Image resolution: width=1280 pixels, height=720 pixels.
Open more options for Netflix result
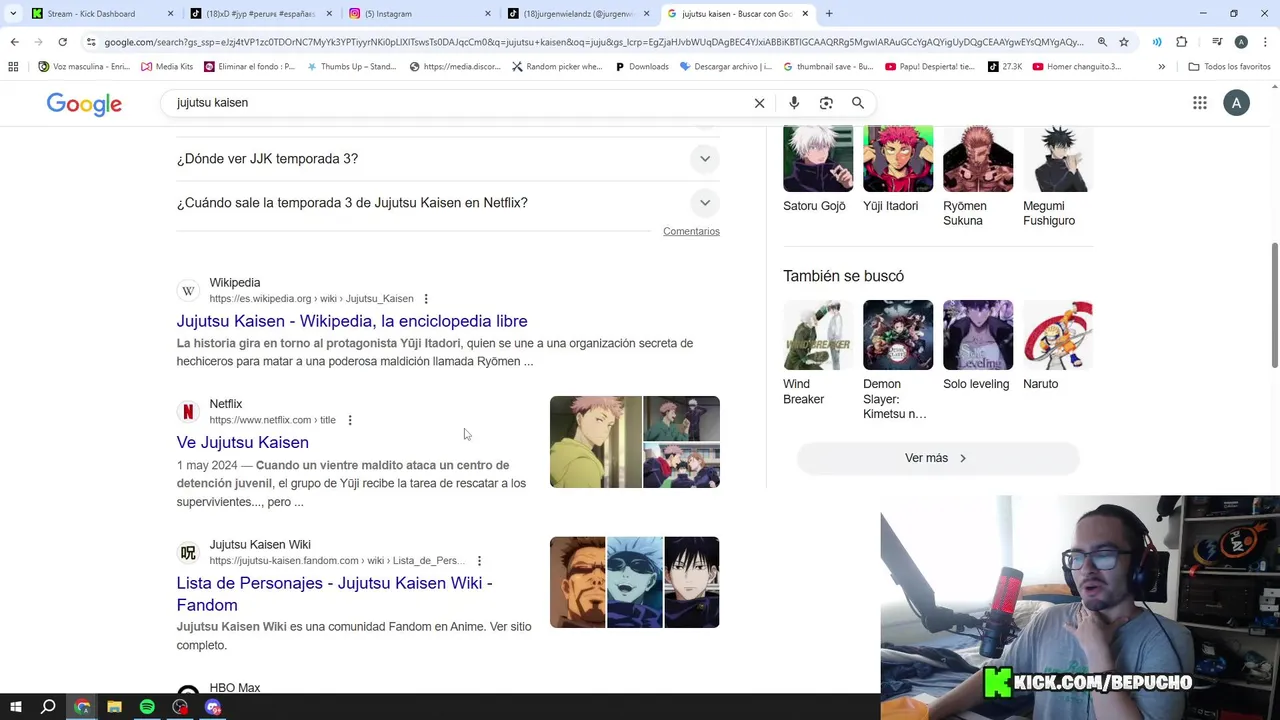point(350,420)
